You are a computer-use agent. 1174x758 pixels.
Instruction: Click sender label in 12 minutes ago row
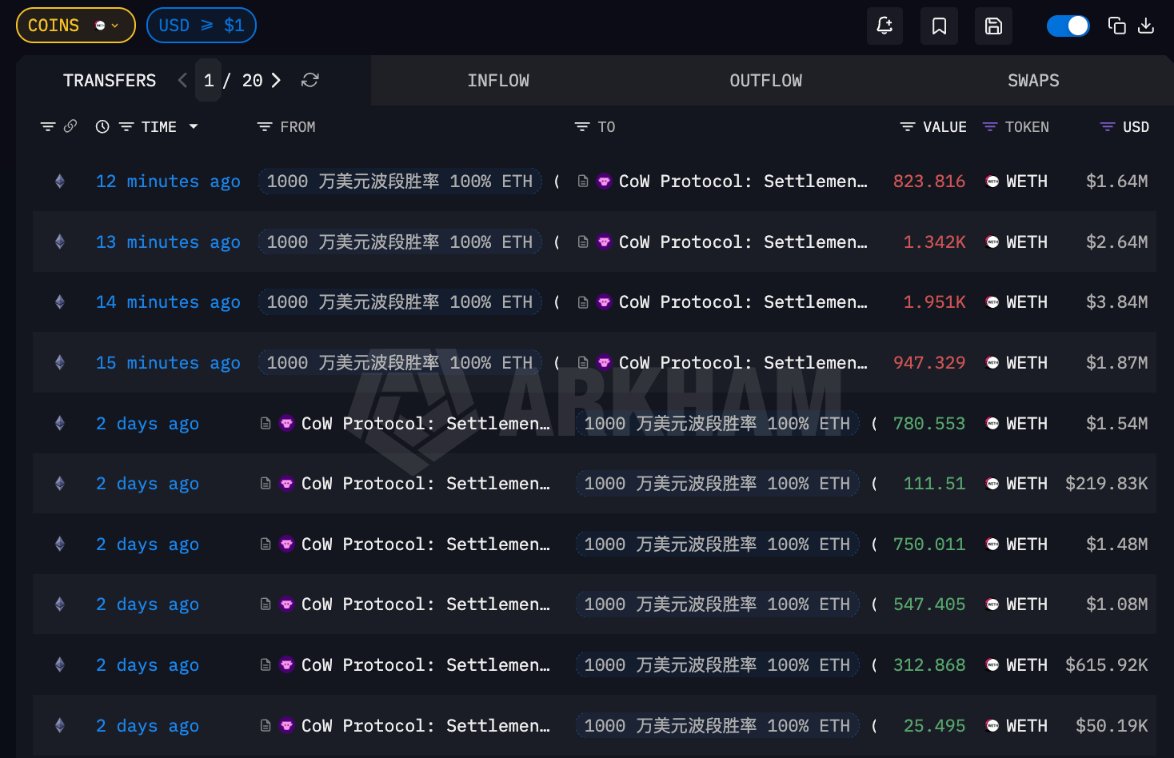coord(400,181)
